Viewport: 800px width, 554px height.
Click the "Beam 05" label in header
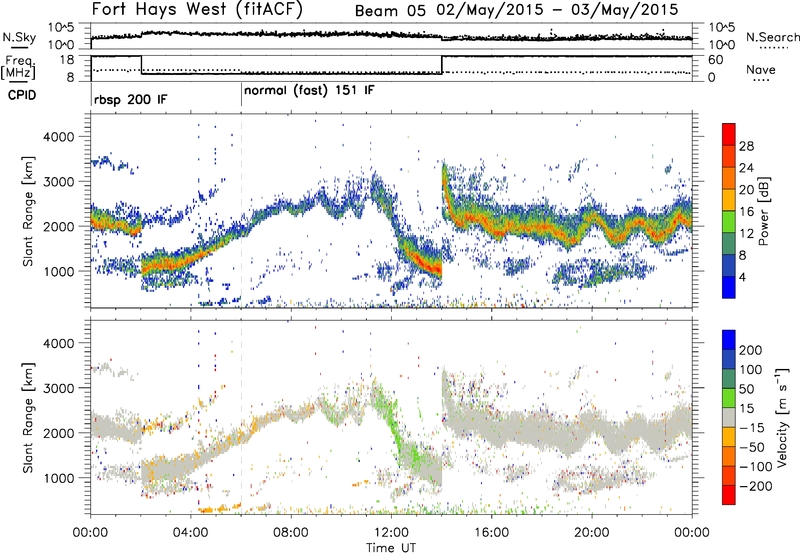click(390, 11)
